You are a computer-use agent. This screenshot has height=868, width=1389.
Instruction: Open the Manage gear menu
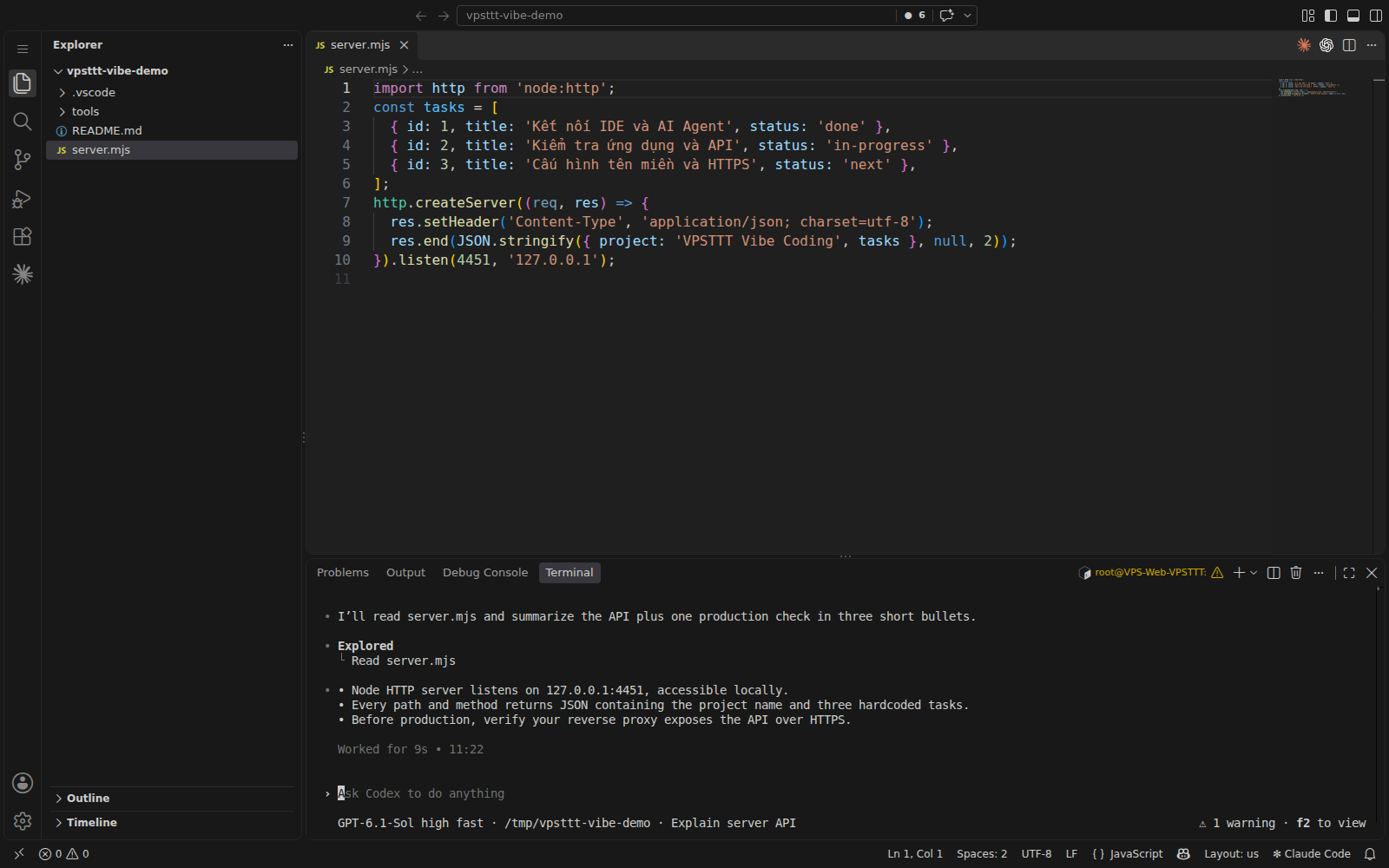pyautogui.click(x=23, y=821)
